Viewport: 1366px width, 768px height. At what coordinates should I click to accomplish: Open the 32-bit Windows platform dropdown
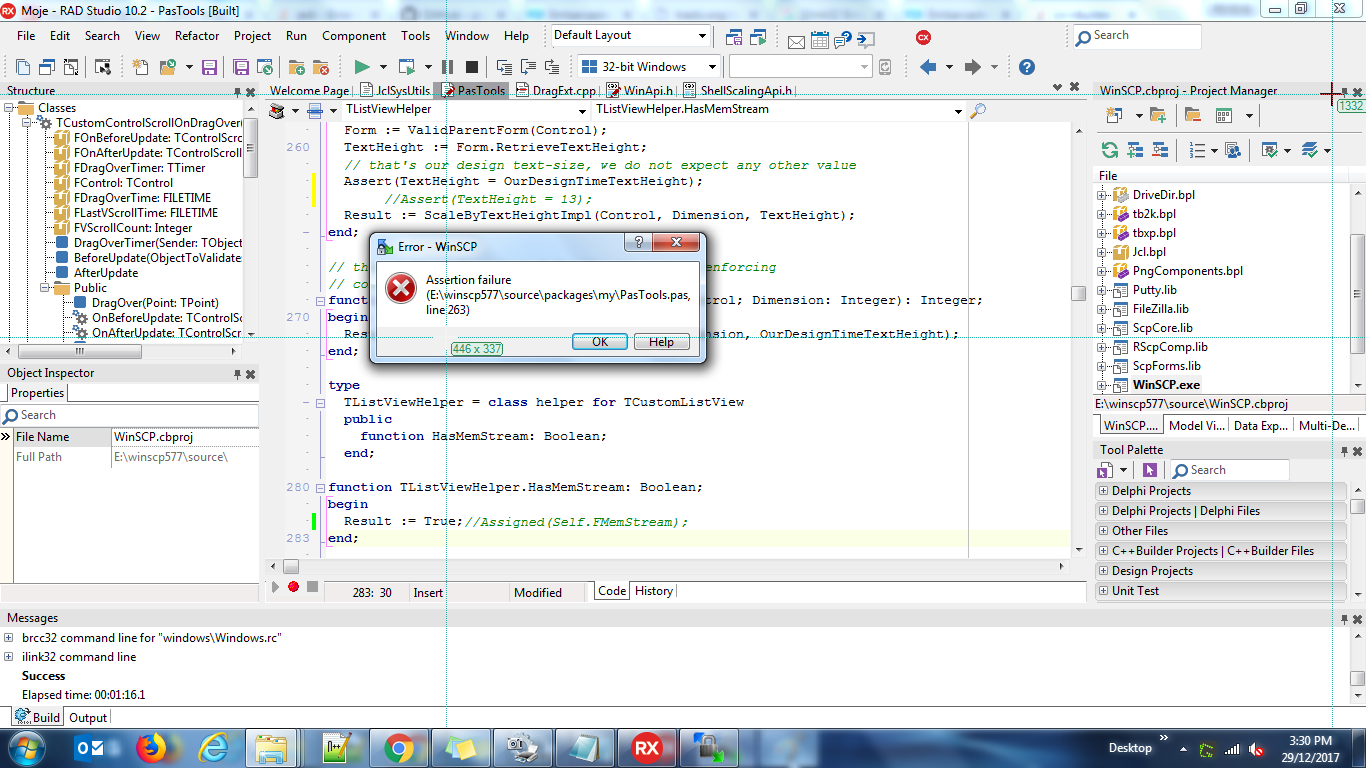(713, 67)
